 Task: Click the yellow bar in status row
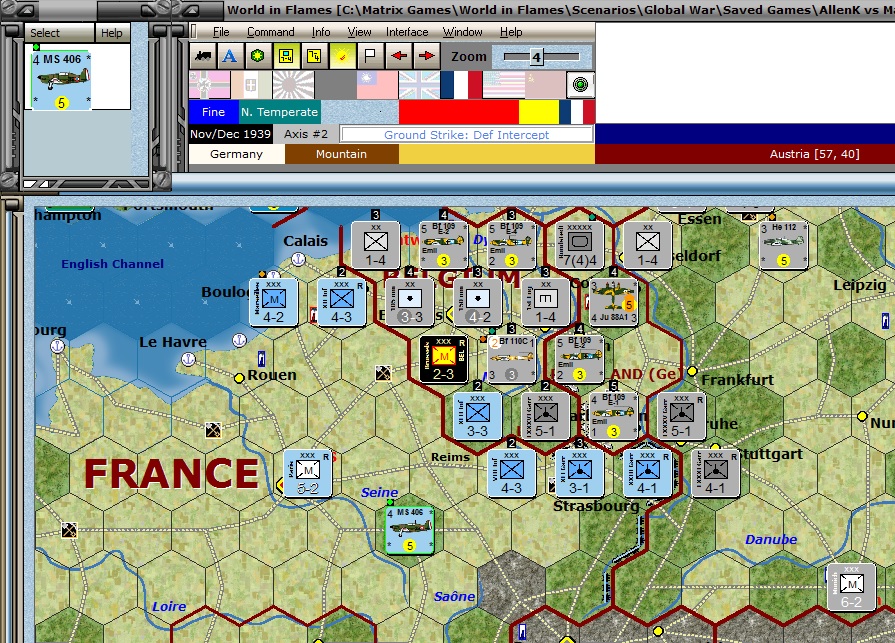pyautogui.click(x=538, y=112)
